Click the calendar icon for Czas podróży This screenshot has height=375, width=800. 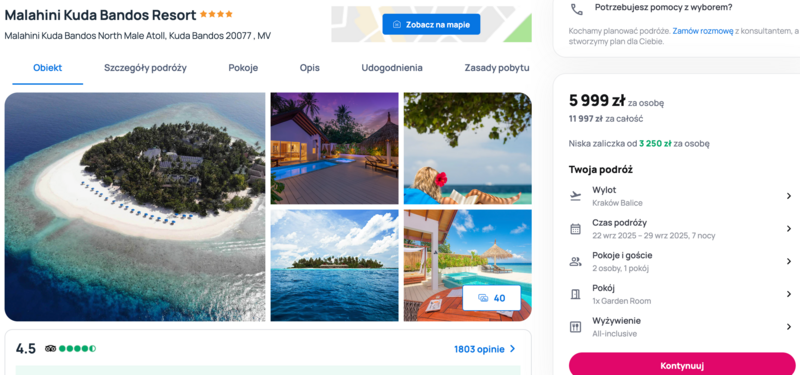[x=576, y=229]
